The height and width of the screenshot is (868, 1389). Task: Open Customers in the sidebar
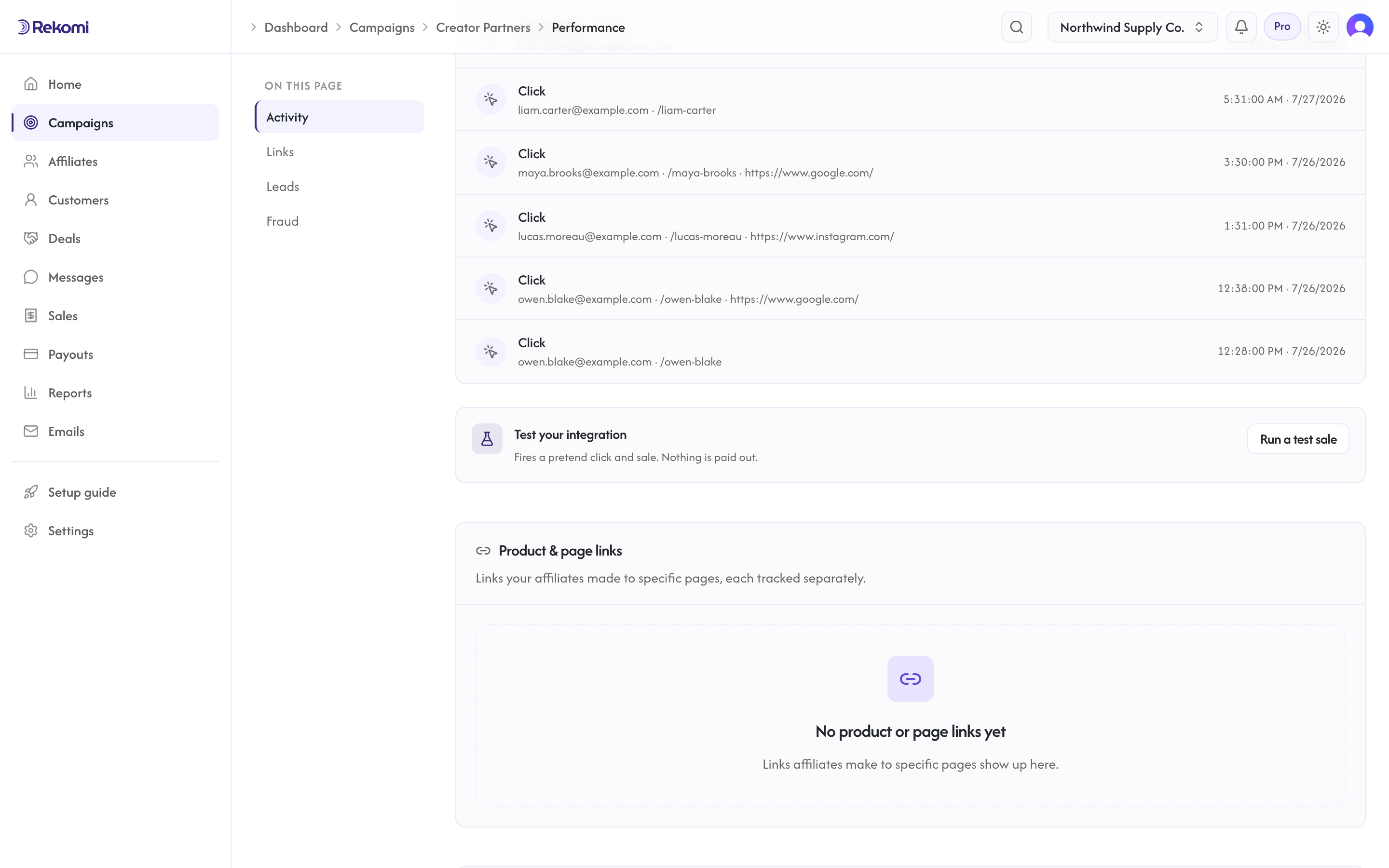click(115, 200)
